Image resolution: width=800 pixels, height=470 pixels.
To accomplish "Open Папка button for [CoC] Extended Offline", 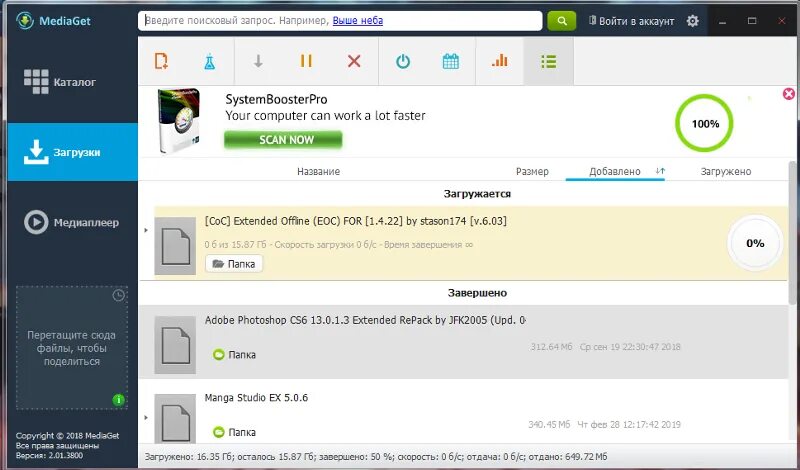I will [x=234, y=264].
